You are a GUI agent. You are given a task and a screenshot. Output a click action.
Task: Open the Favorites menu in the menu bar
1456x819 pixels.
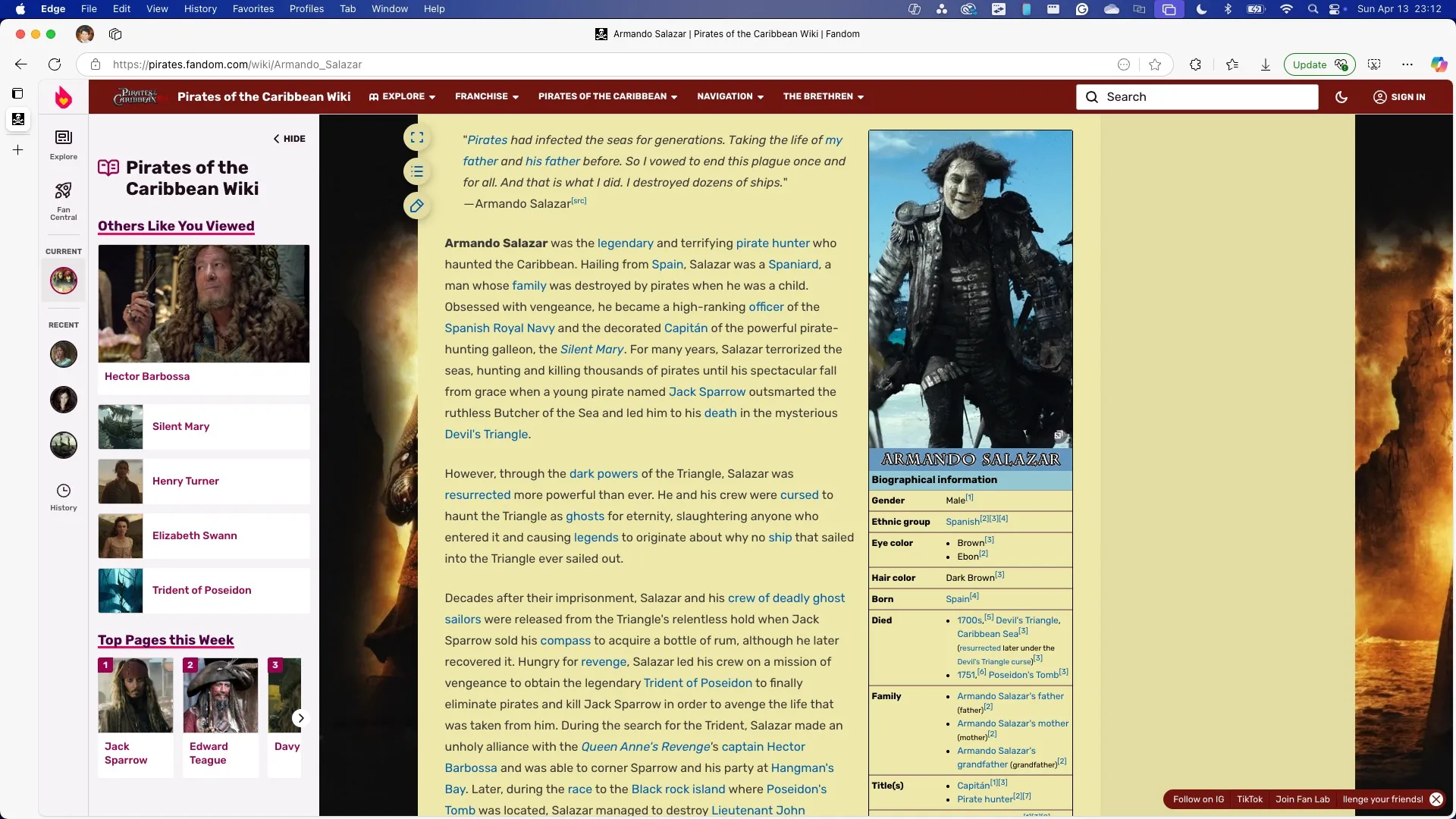pos(253,8)
